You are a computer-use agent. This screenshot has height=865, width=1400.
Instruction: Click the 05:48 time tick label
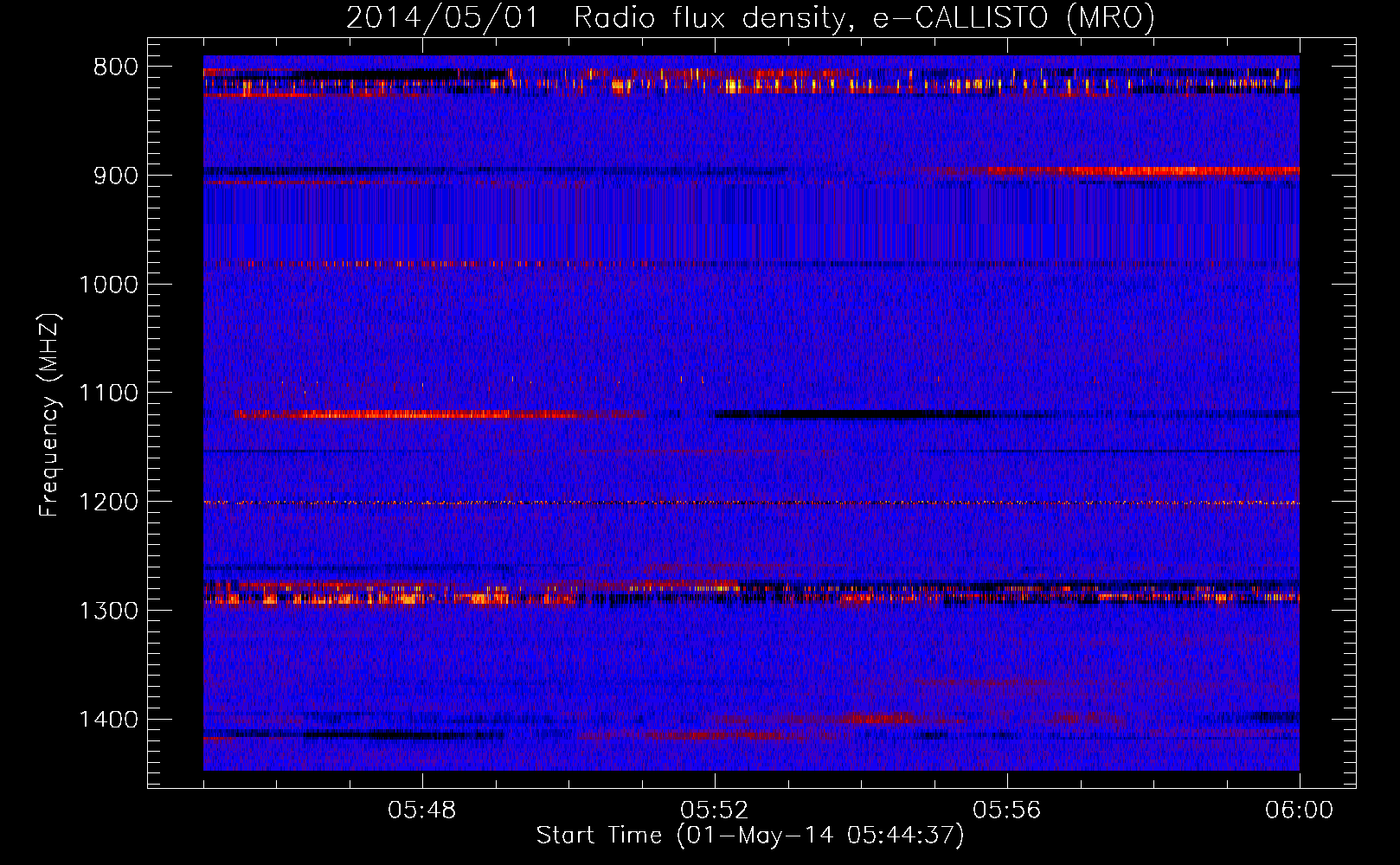click(422, 811)
